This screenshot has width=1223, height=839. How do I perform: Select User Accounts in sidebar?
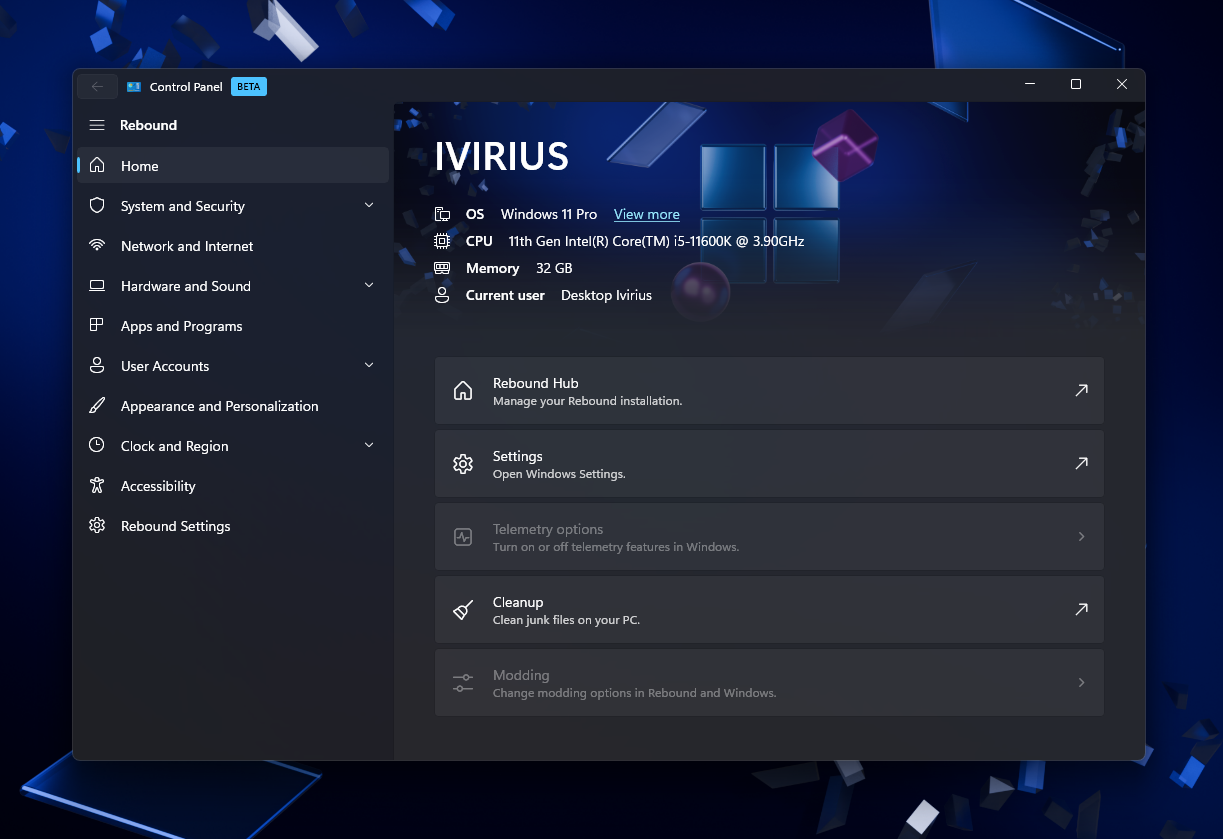[233, 366]
